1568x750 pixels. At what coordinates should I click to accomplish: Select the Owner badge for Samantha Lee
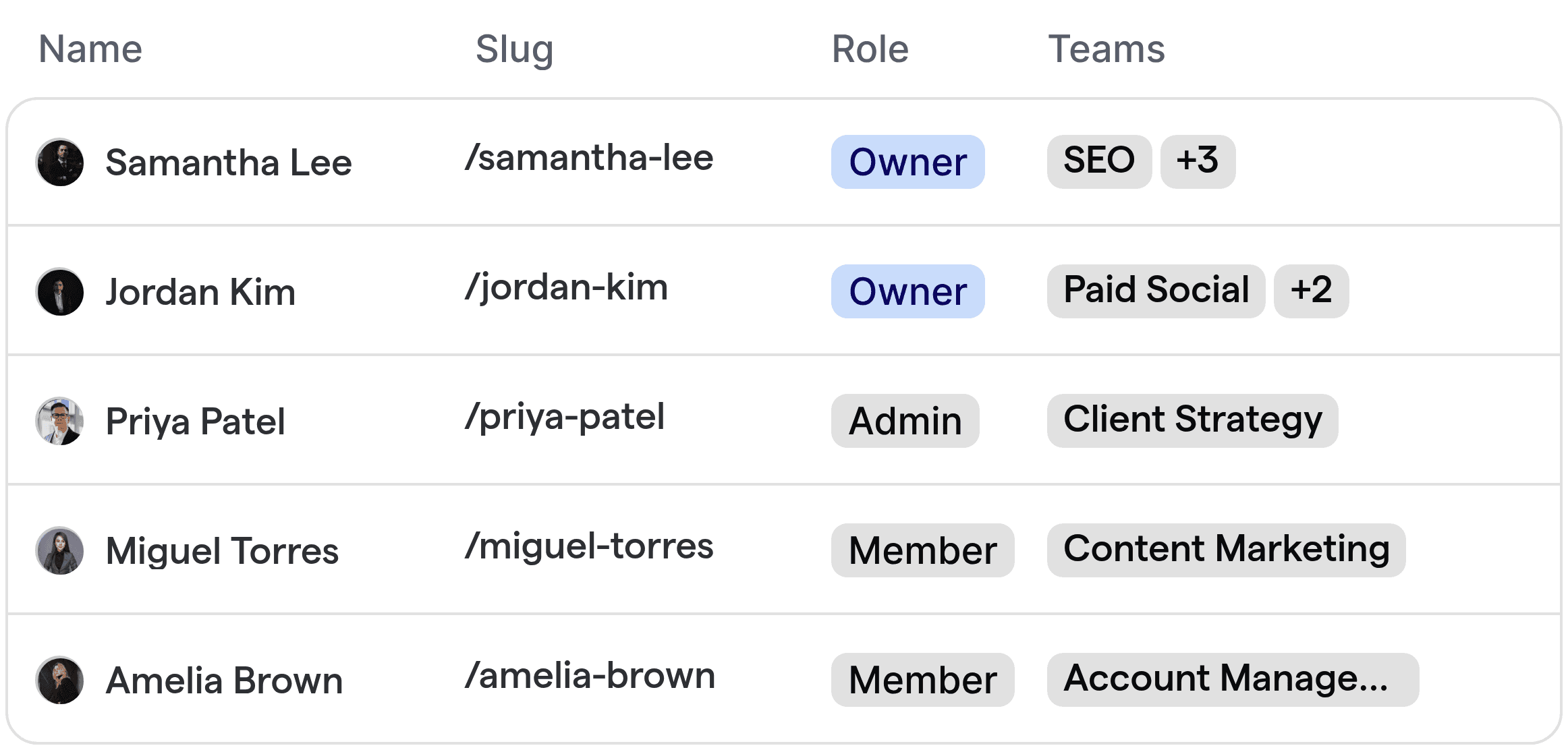coord(907,162)
